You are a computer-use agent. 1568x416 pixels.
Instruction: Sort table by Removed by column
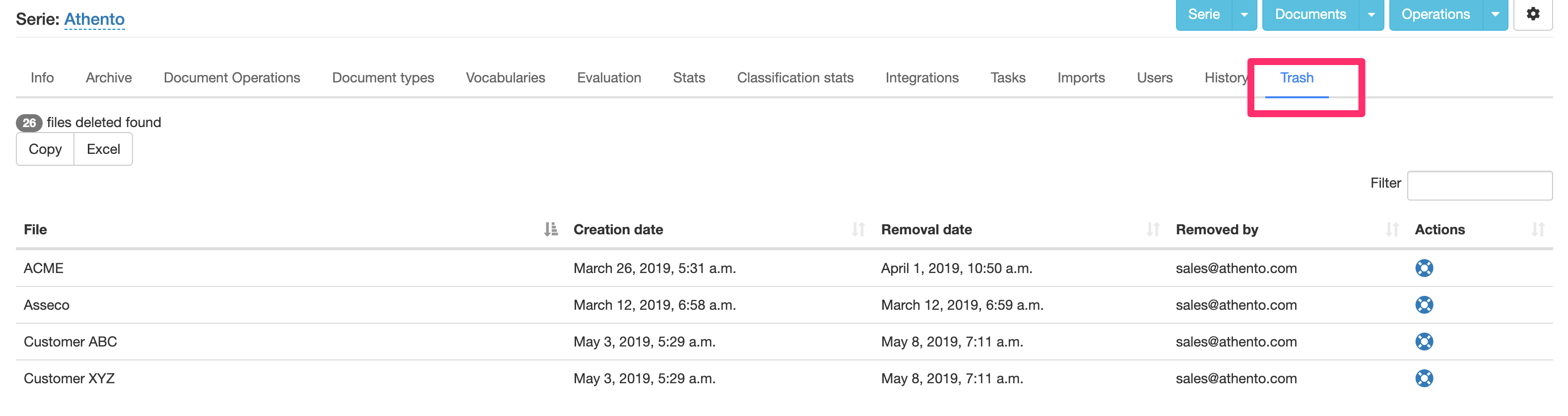[x=1391, y=229]
